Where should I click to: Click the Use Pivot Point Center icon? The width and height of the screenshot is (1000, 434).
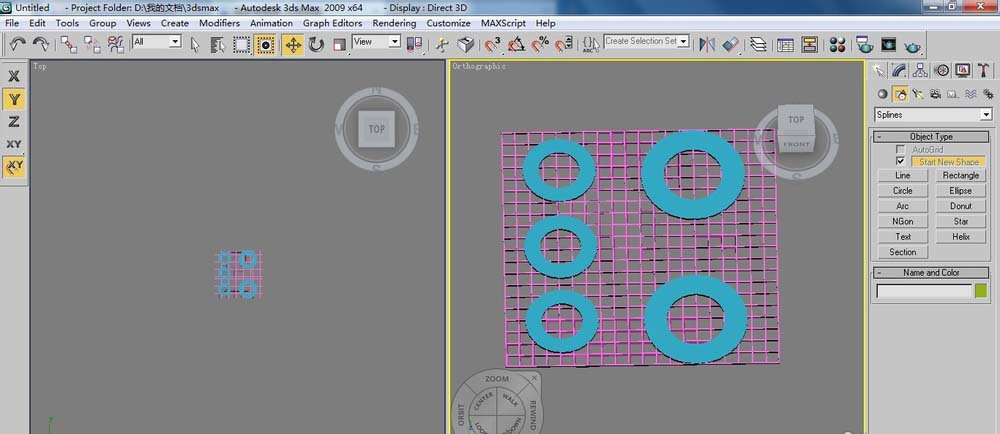click(x=415, y=44)
